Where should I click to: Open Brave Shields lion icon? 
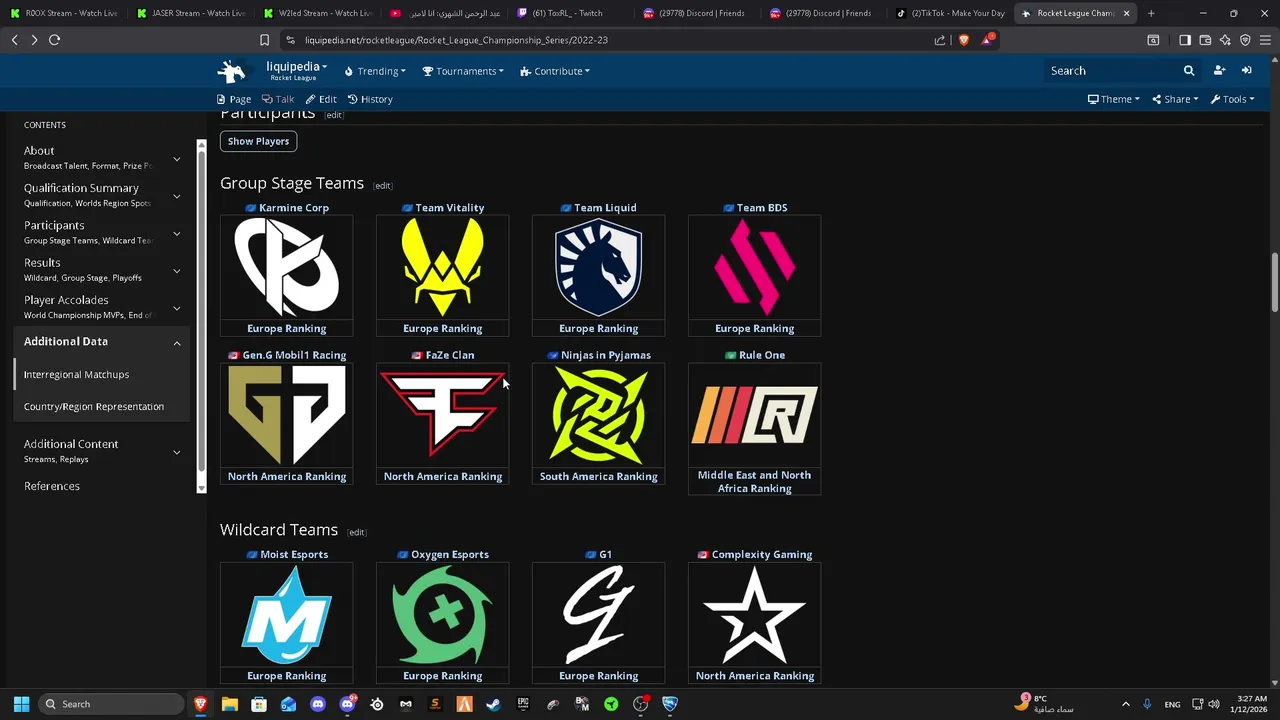964,40
